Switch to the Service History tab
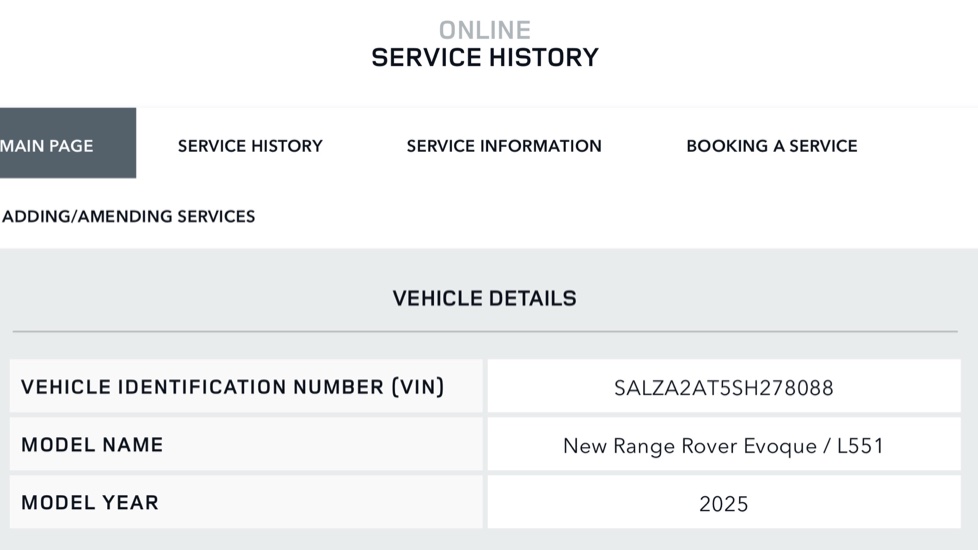978x550 pixels. [250, 146]
